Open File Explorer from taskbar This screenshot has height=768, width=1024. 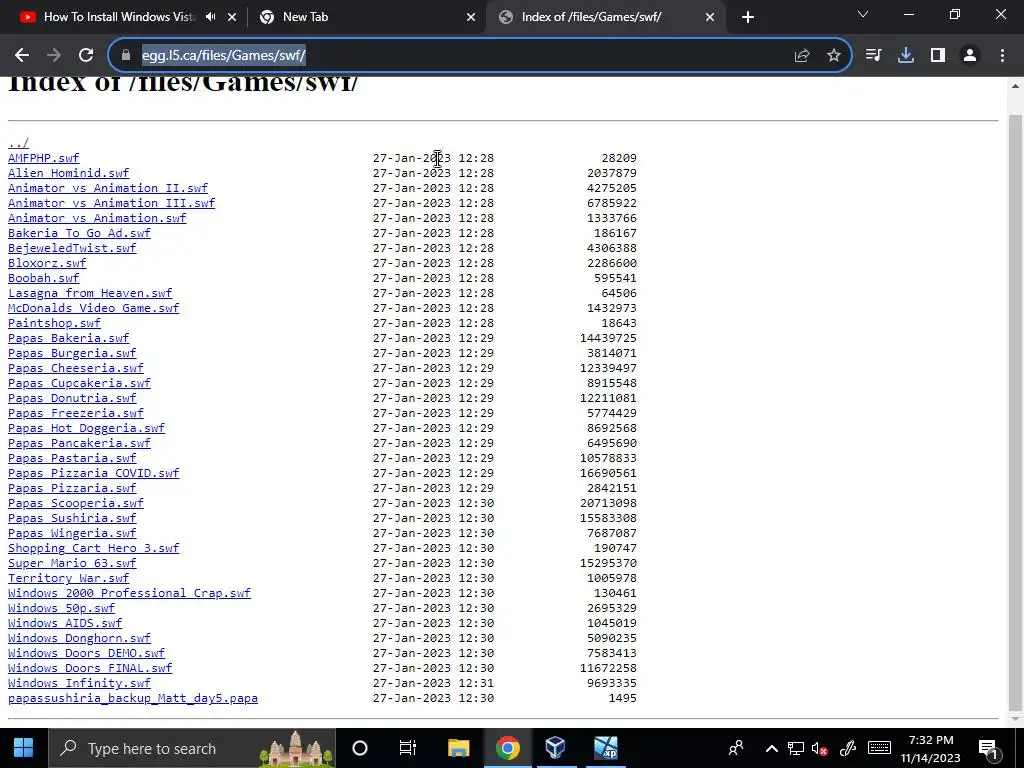pos(458,748)
